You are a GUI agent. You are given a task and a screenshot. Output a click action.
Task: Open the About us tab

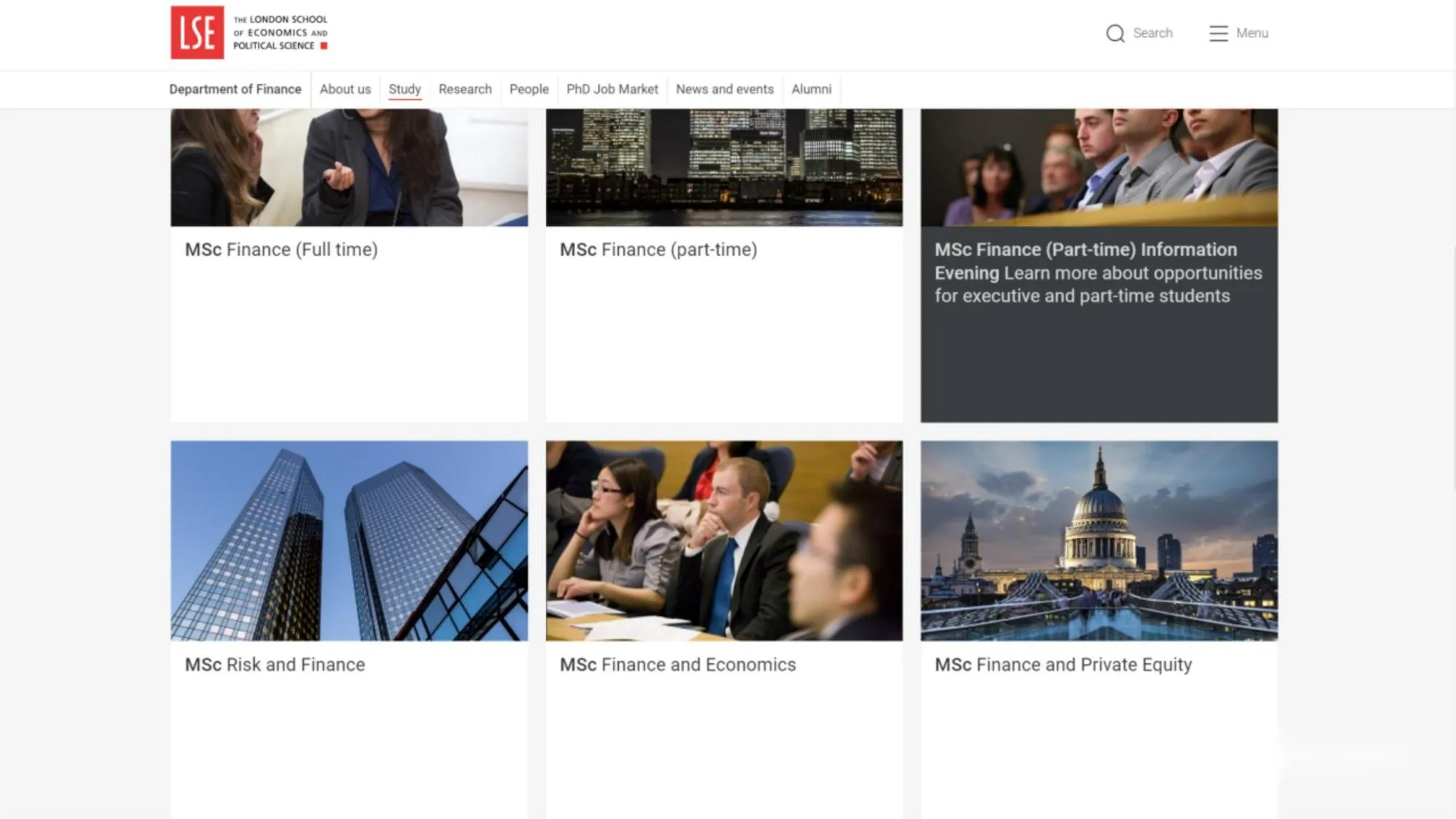pyautogui.click(x=345, y=89)
